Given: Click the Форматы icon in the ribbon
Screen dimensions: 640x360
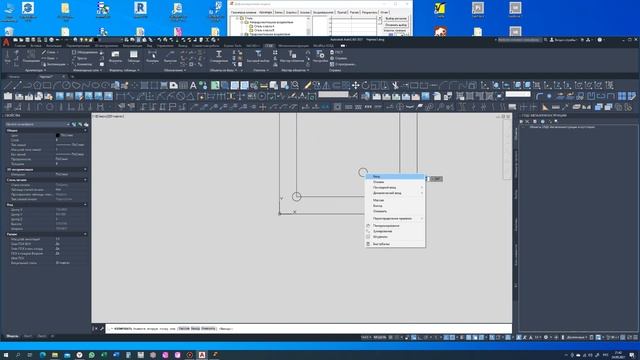Looking at the screenshot, I should [x=116, y=56].
